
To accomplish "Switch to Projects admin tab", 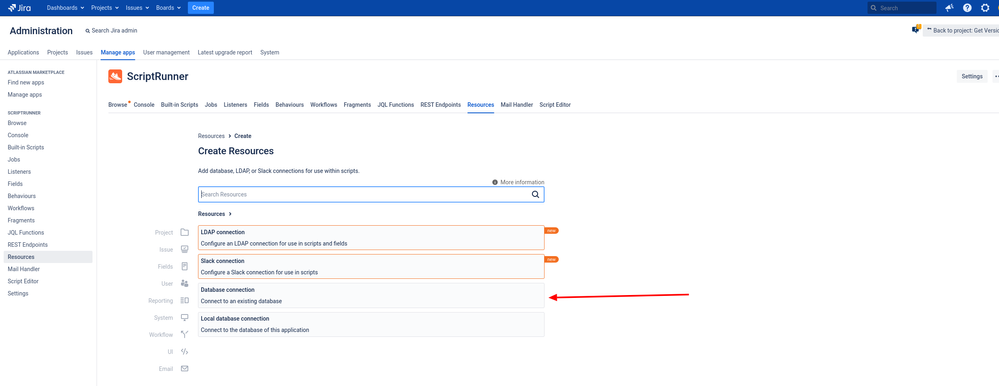I will [x=57, y=52].
